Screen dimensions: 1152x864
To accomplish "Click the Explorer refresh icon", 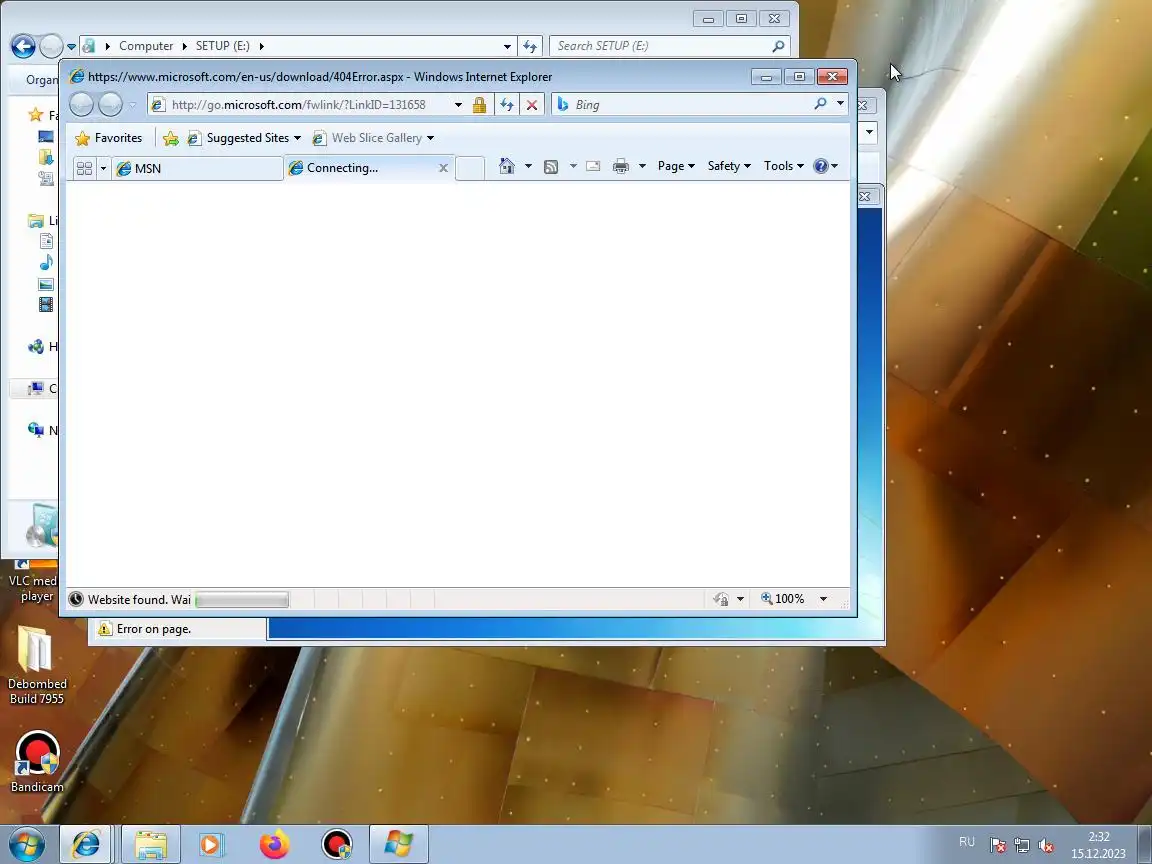I will click(x=530, y=46).
